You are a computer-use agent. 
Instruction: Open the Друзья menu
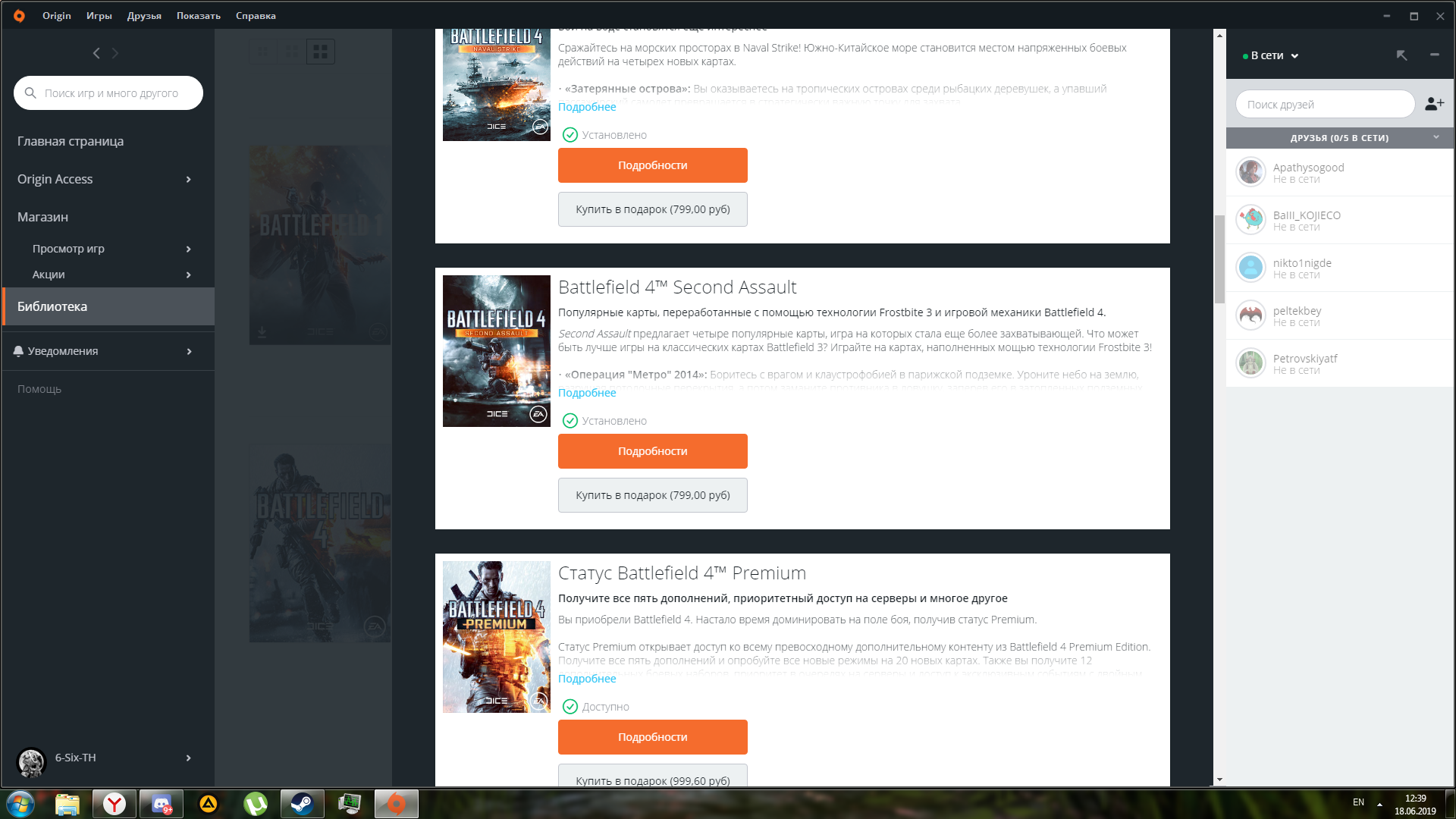pyautogui.click(x=144, y=15)
